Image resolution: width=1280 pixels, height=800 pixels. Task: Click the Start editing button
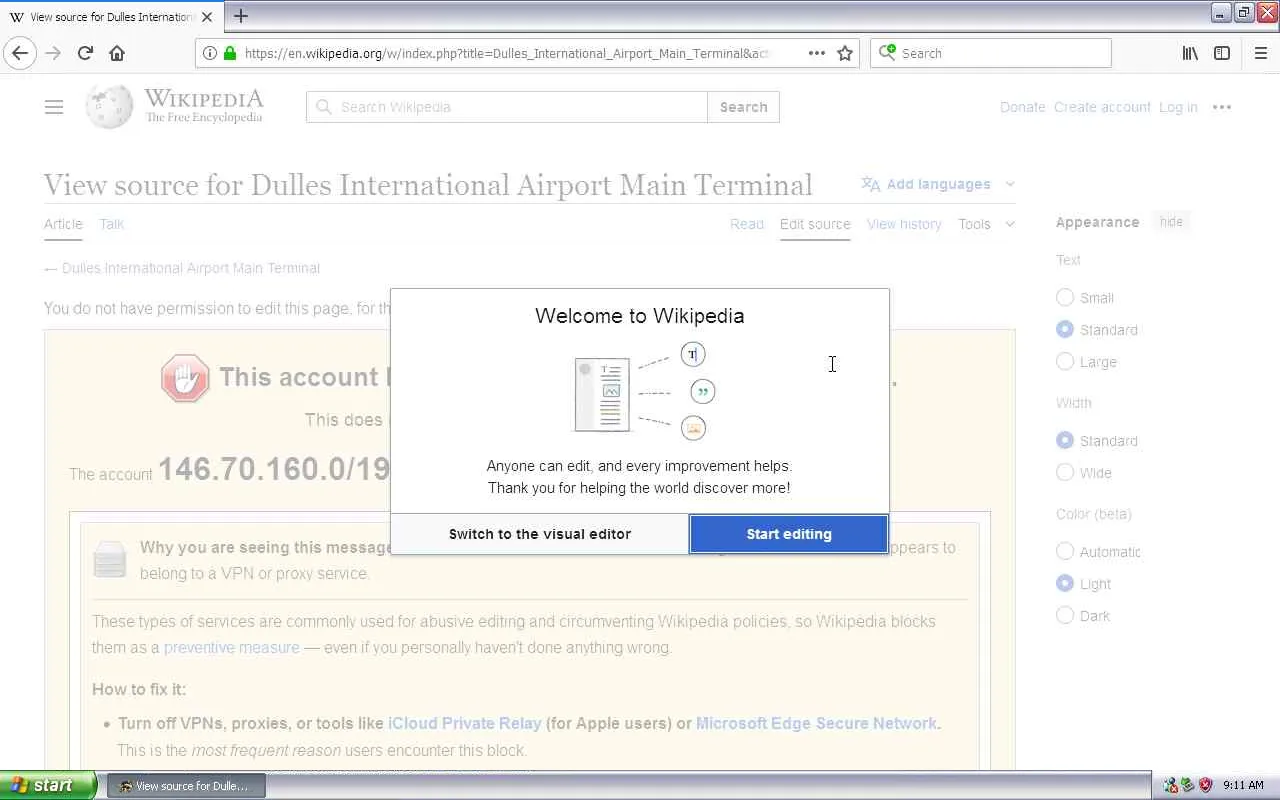[x=789, y=534]
